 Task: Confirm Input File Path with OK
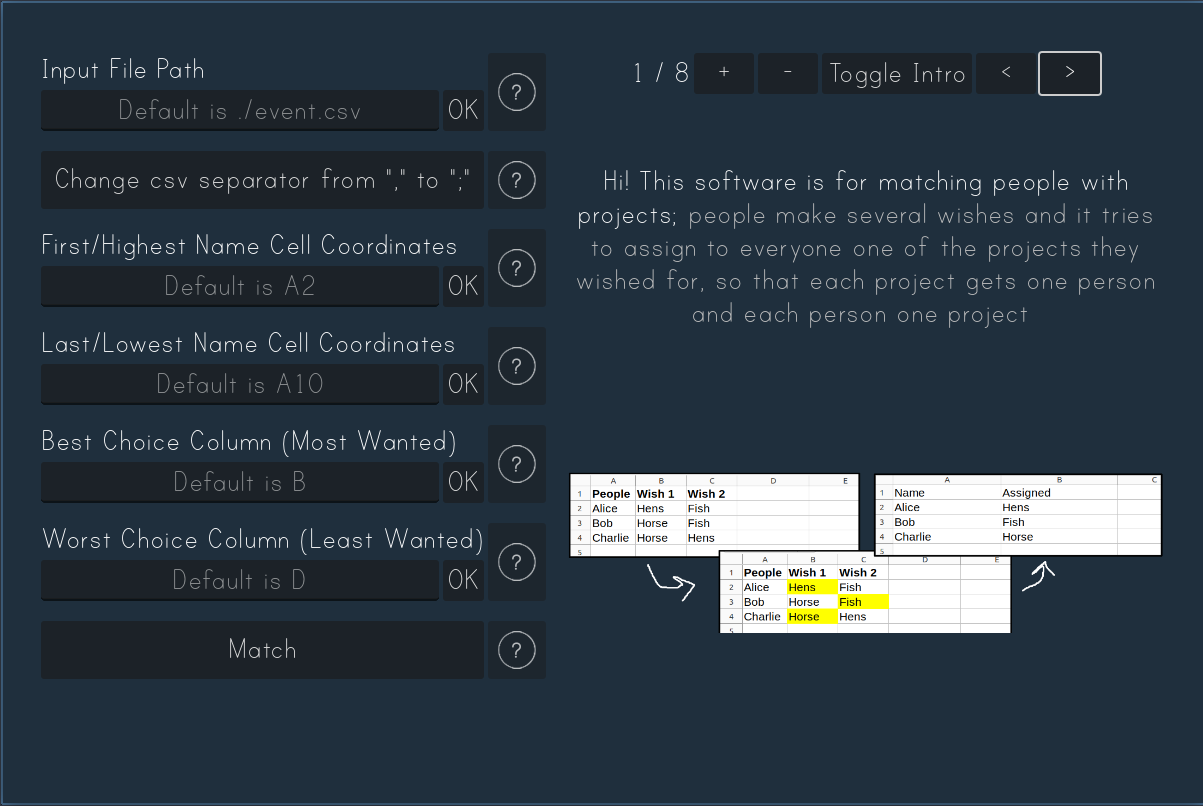[463, 110]
